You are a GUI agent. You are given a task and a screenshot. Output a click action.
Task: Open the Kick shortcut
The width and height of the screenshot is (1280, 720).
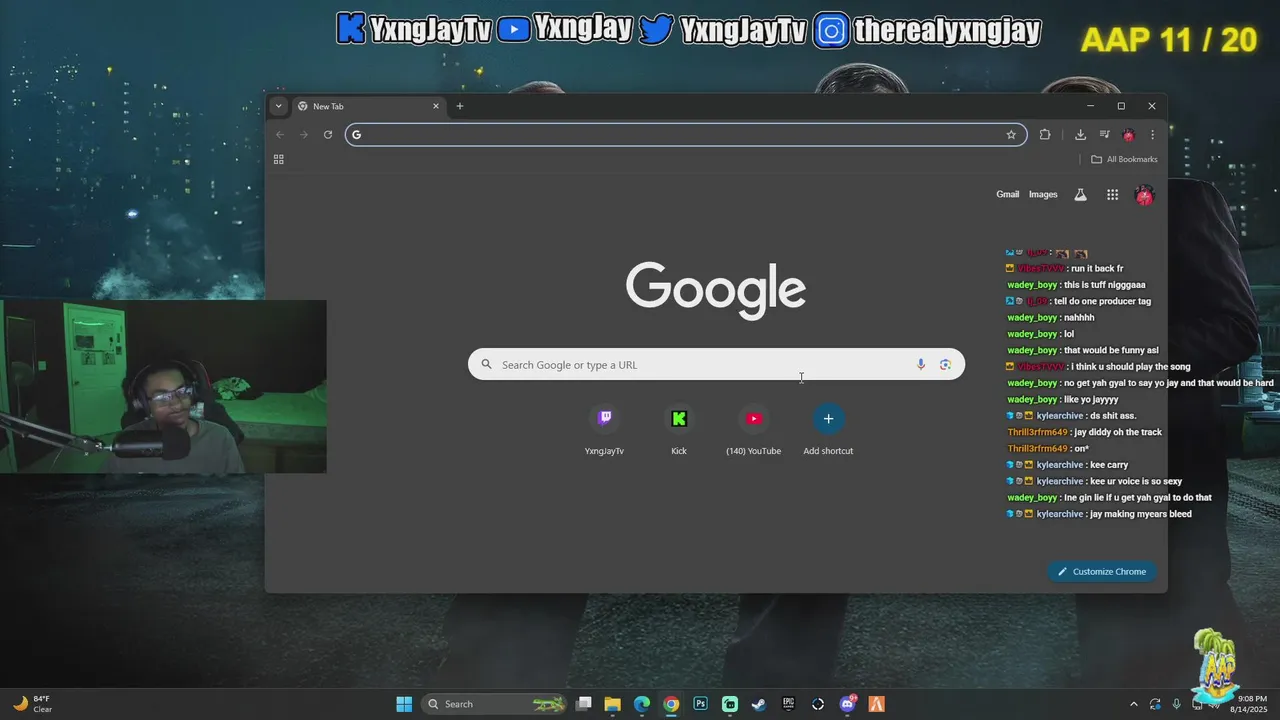[x=679, y=430]
